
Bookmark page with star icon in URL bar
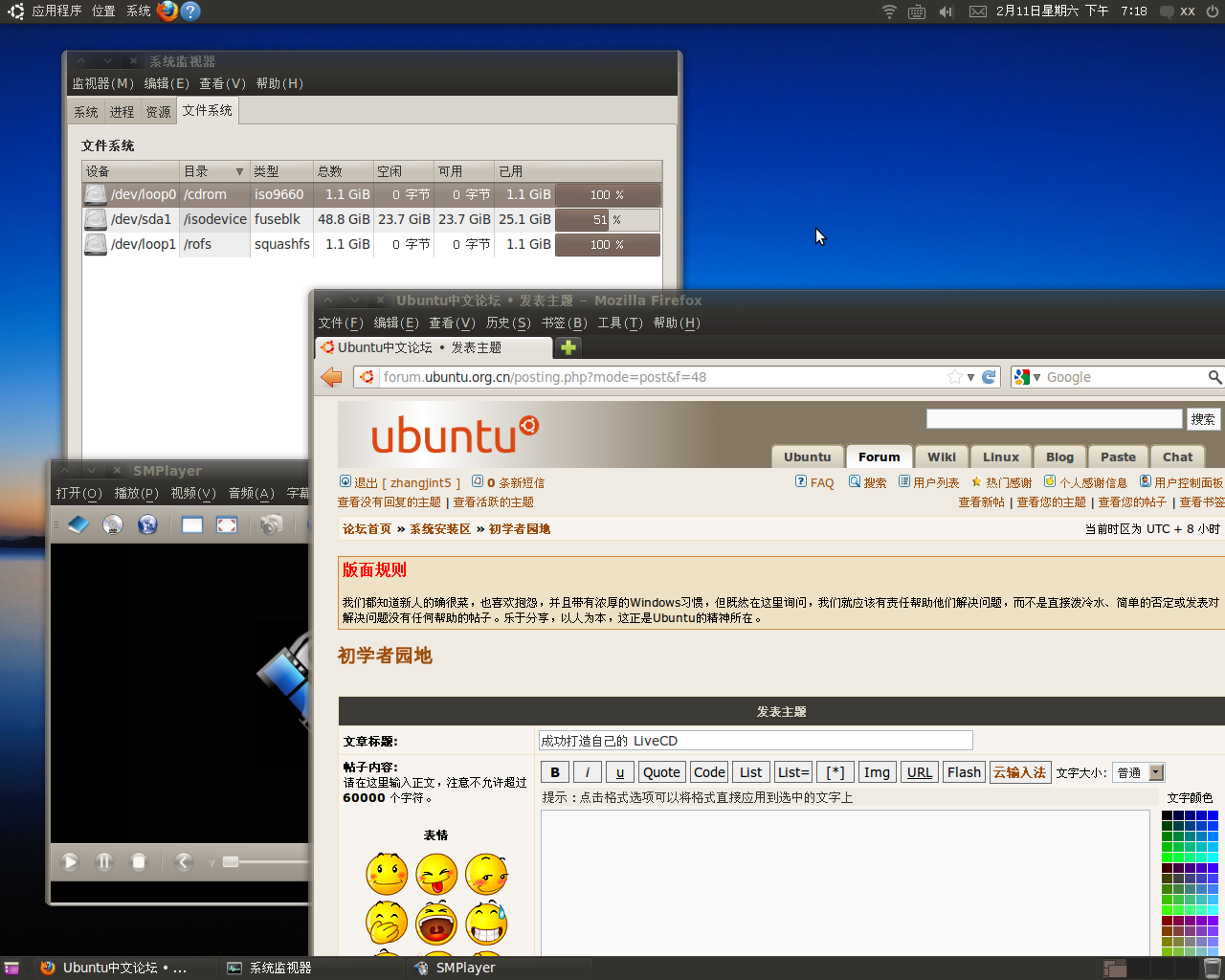[954, 377]
